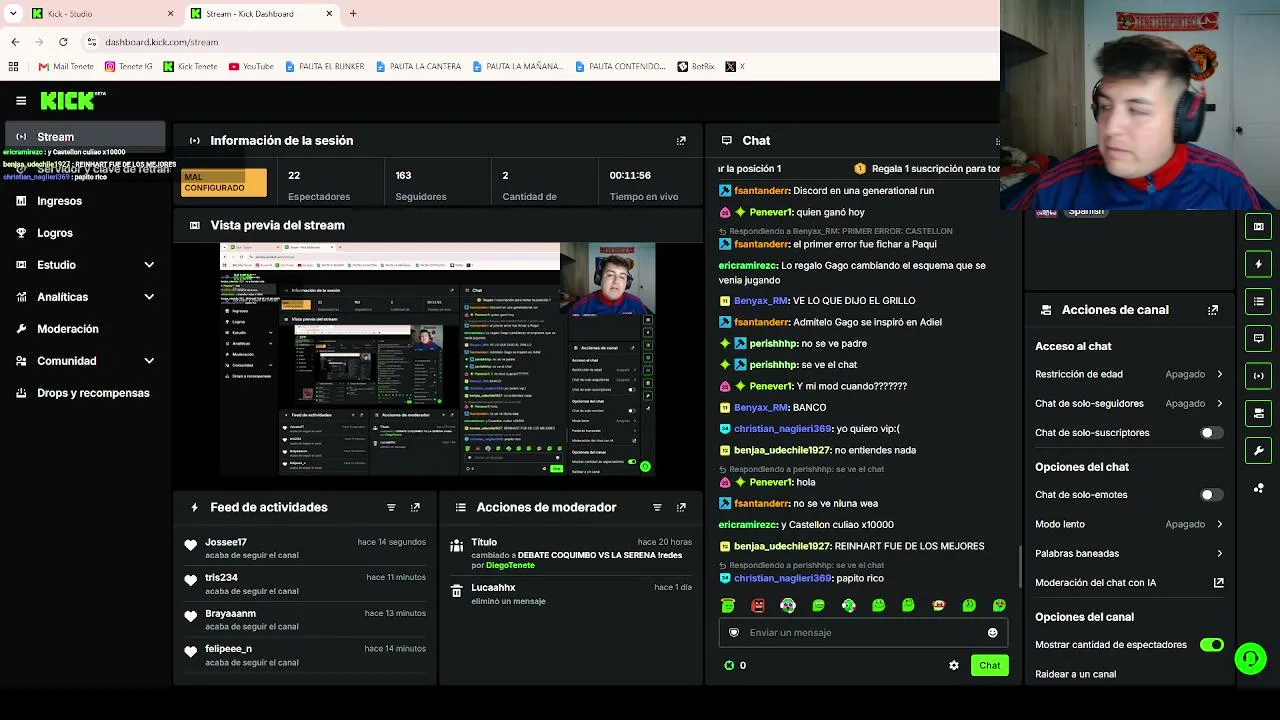Pop out the Feed de actividades panel
This screenshot has height=720, width=1280.
(x=415, y=508)
